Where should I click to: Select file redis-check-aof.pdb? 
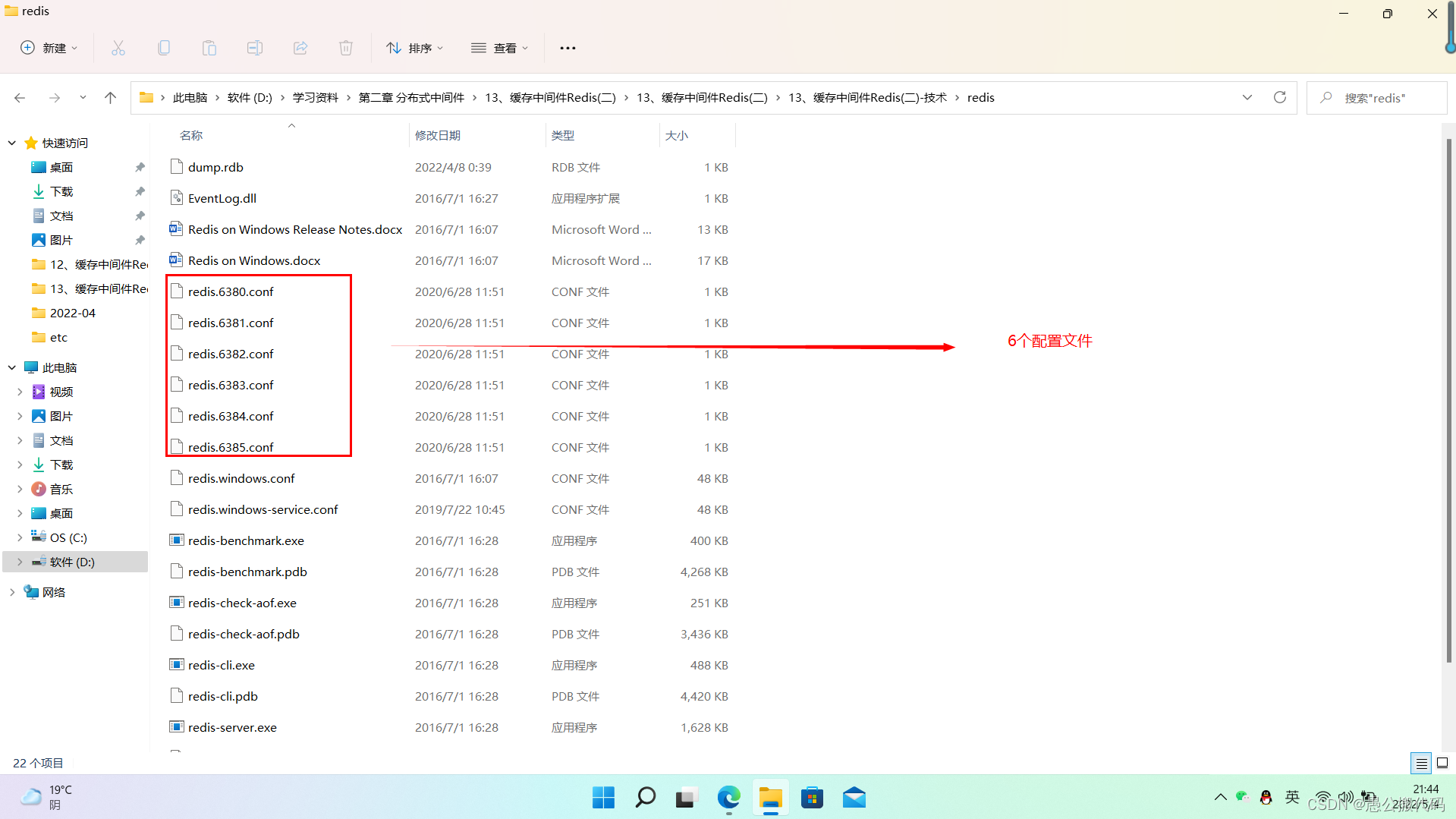244,634
